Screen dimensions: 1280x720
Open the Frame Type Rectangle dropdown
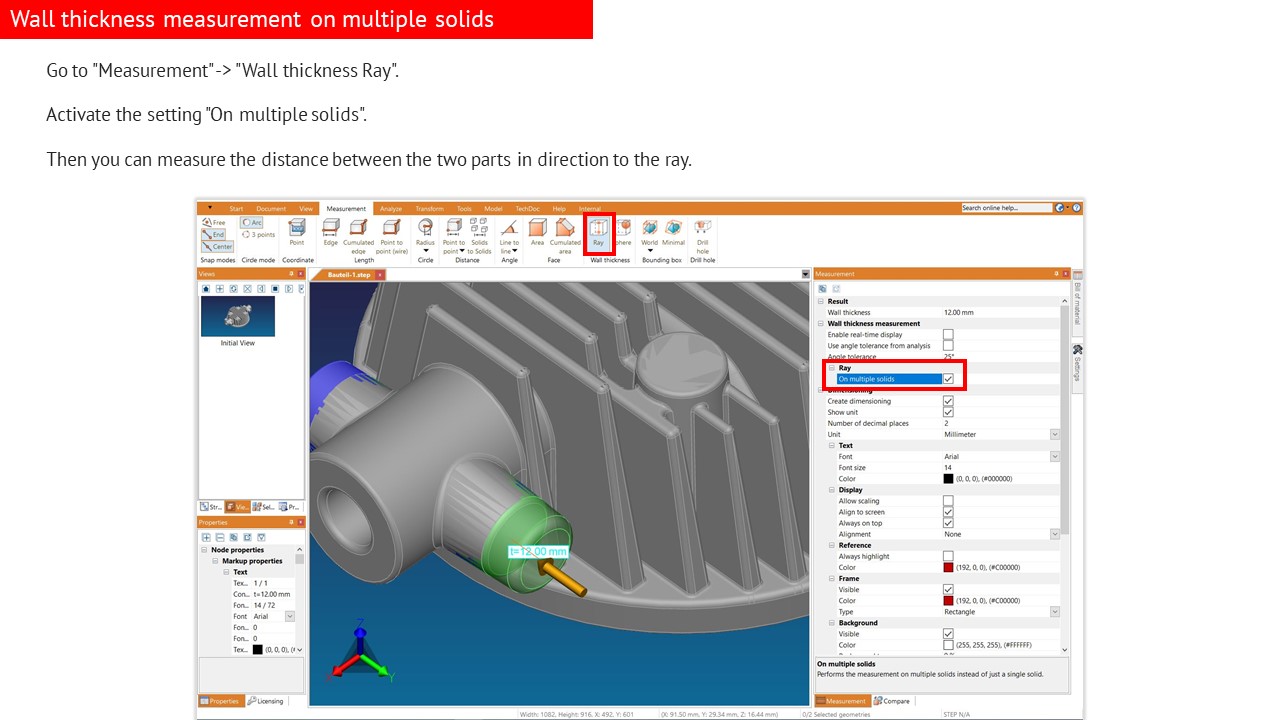(x=1054, y=612)
